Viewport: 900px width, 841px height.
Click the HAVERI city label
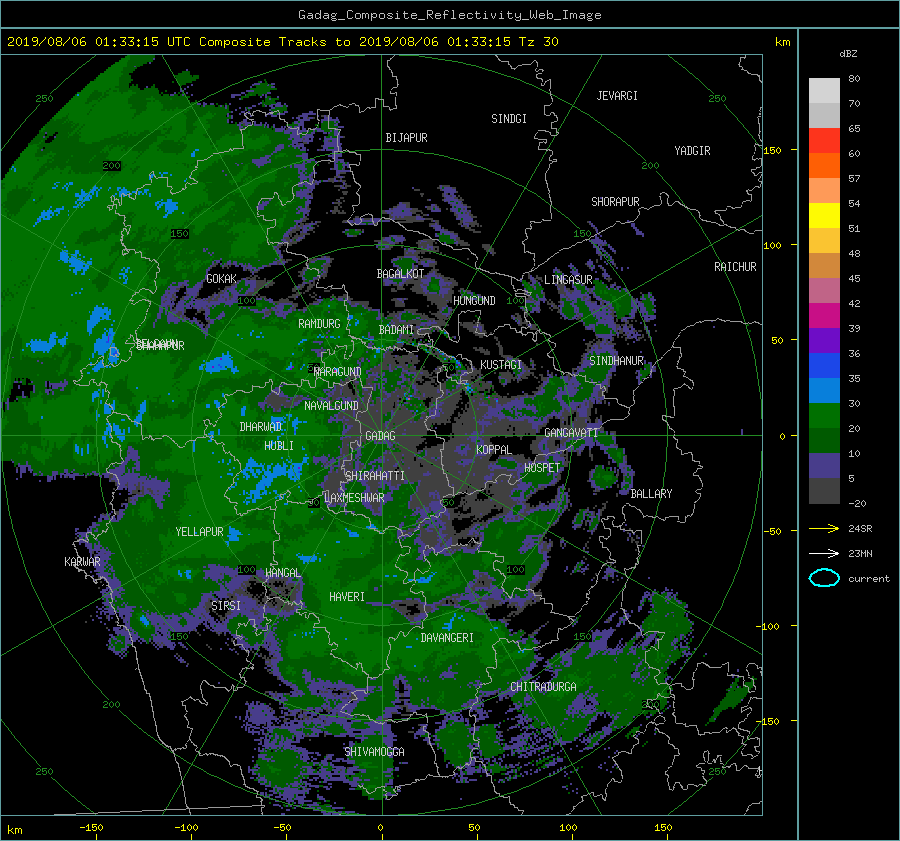(x=347, y=597)
